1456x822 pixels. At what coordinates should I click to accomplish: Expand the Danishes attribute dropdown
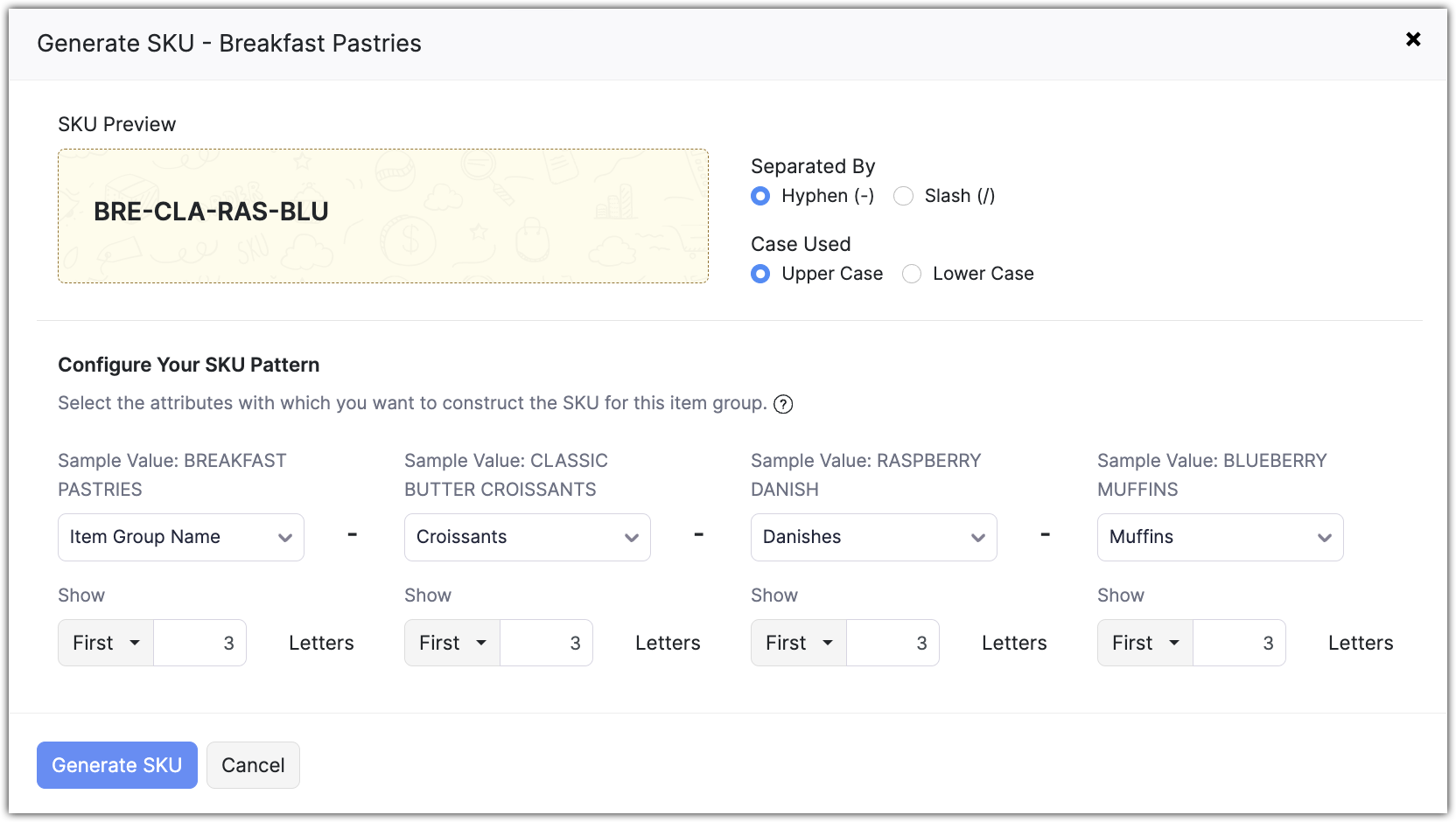[x=873, y=537]
